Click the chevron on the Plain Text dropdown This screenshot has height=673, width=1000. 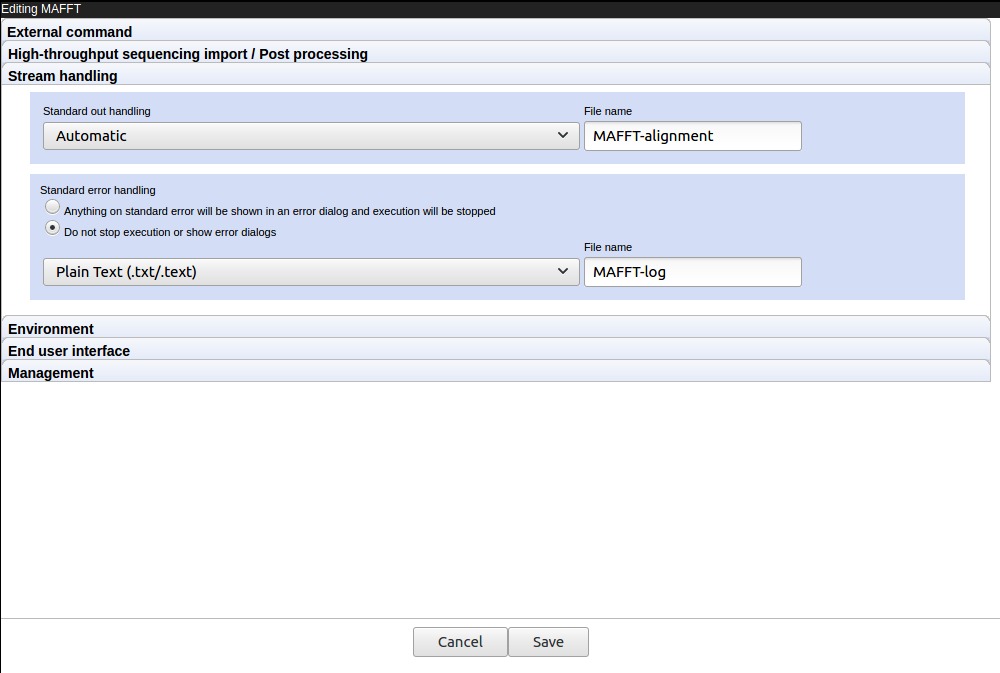[x=563, y=271]
